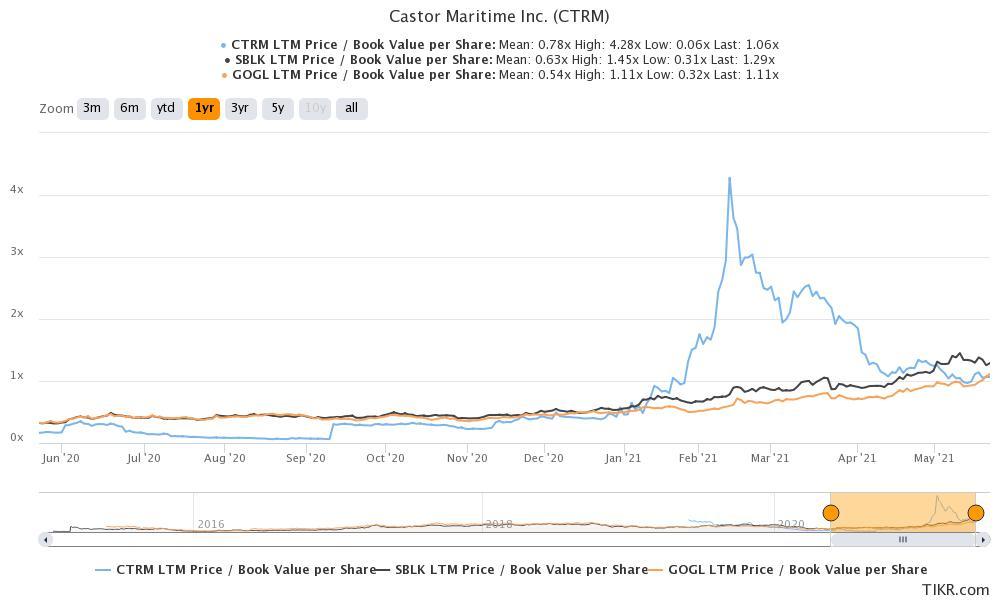Click the scrollbar grip beneath the navigator
Image resolution: width=1000 pixels, height=600 pixels.
click(903, 539)
